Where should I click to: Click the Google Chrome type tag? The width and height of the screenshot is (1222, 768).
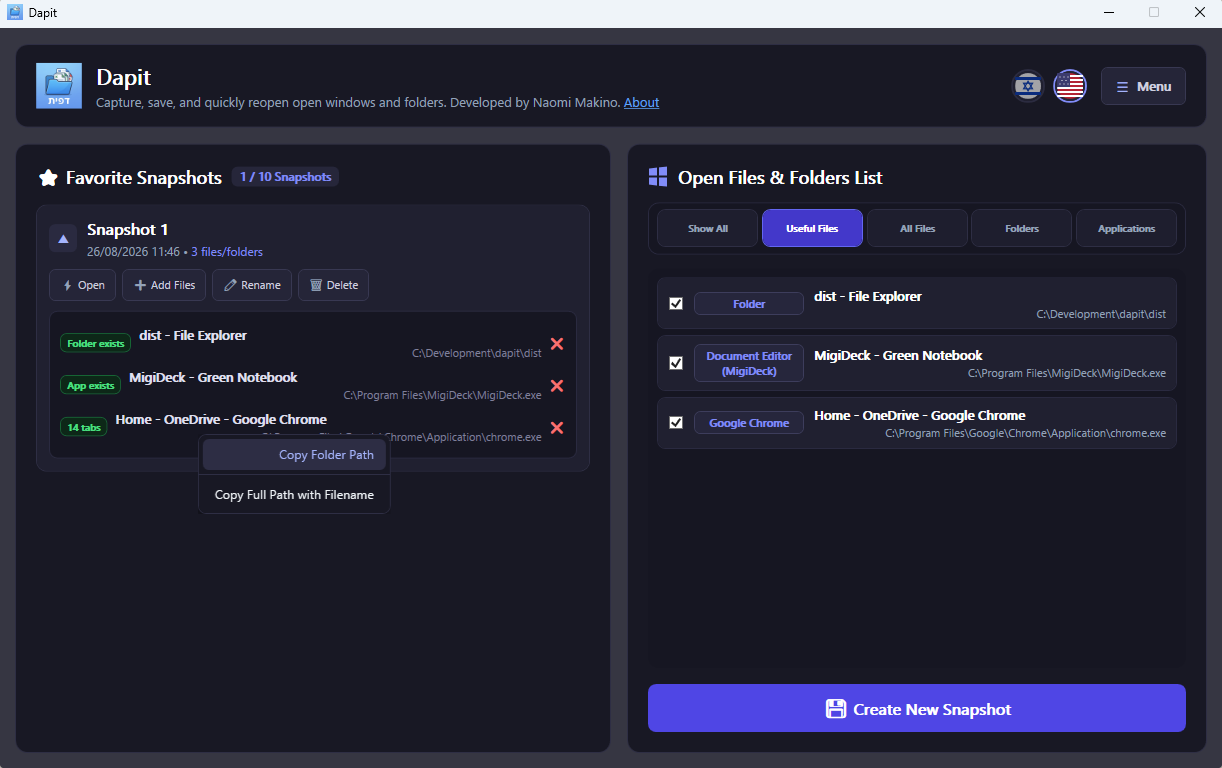coord(749,423)
